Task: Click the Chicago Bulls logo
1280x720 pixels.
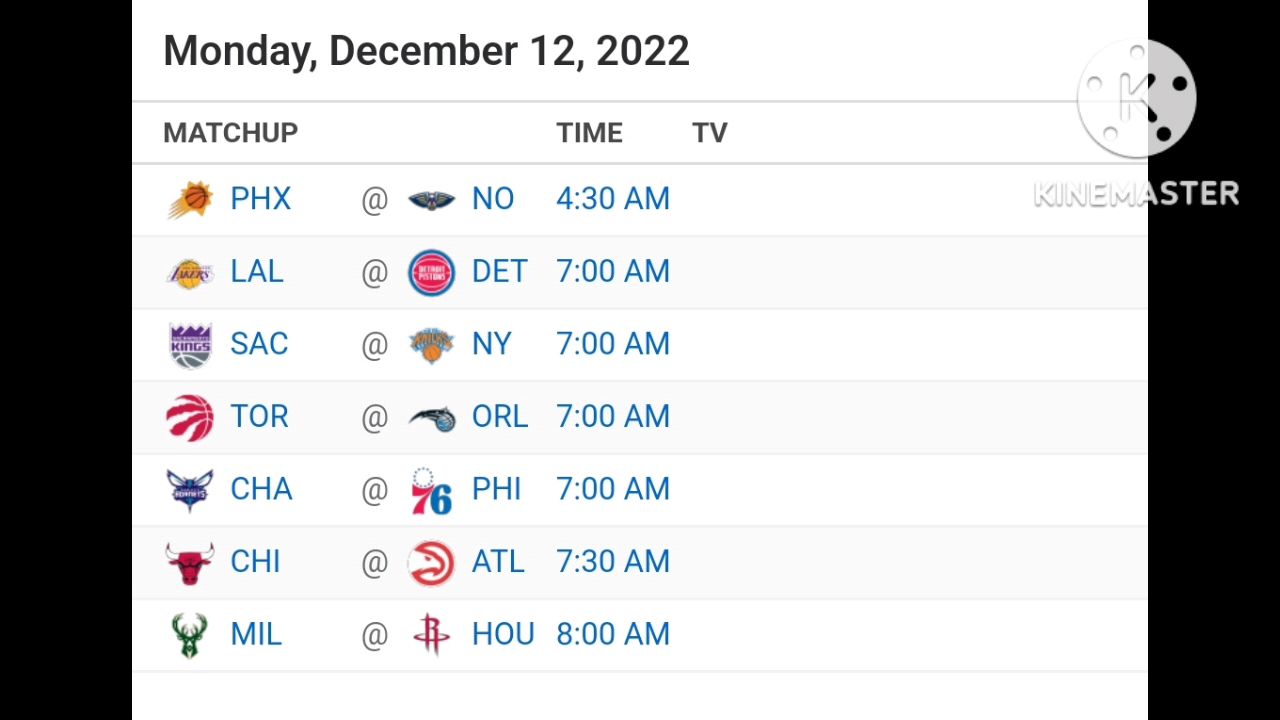Action: 190,563
